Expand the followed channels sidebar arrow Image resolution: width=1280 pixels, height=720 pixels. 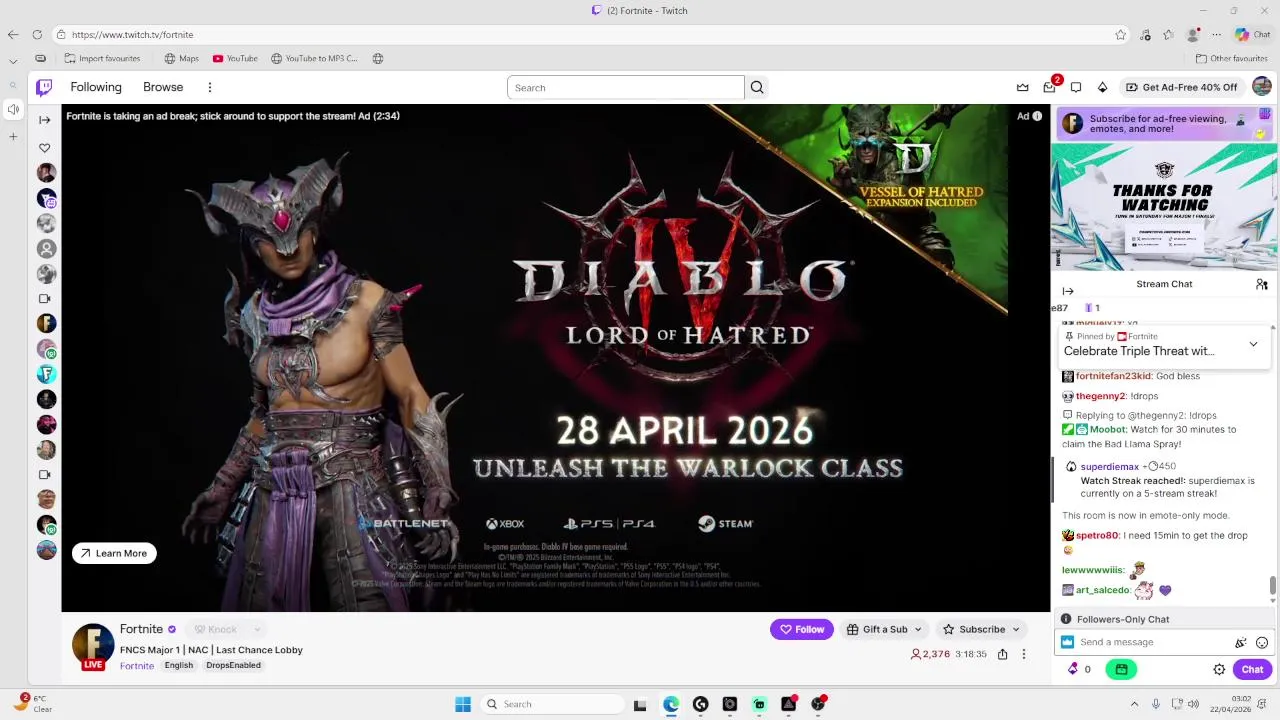pos(44,120)
